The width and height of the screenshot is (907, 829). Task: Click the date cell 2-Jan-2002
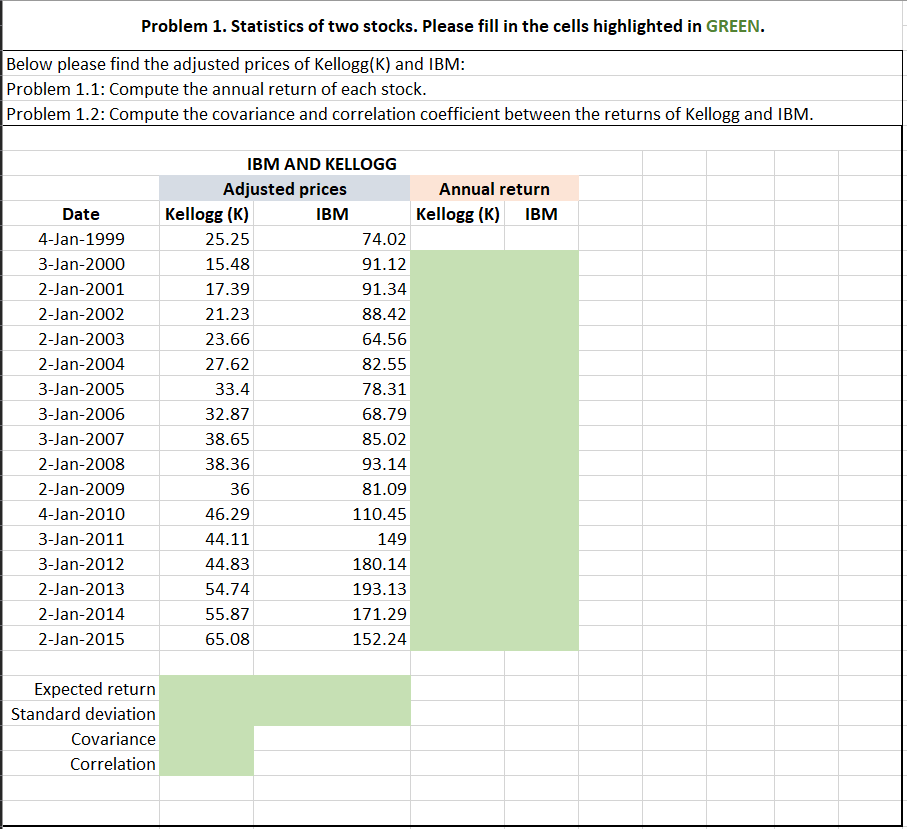click(81, 314)
